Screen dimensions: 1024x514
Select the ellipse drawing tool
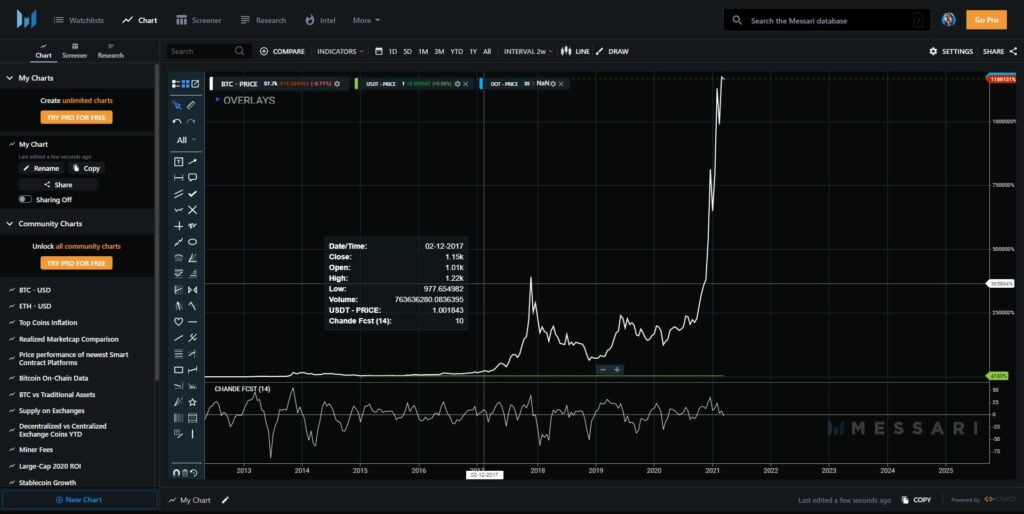click(x=193, y=242)
